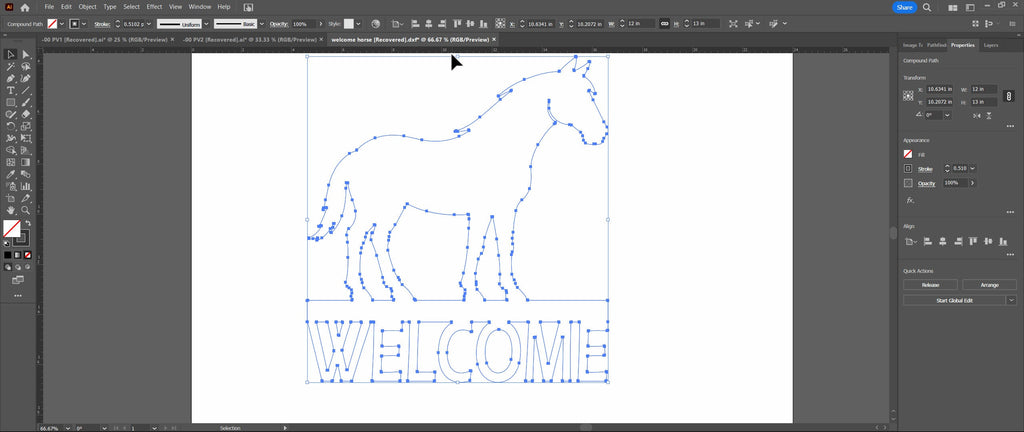Image resolution: width=1024 pixels, height=432 pixels.
Task: Open the Uniform variable width profile dropdown
Action: click(206, 23)
